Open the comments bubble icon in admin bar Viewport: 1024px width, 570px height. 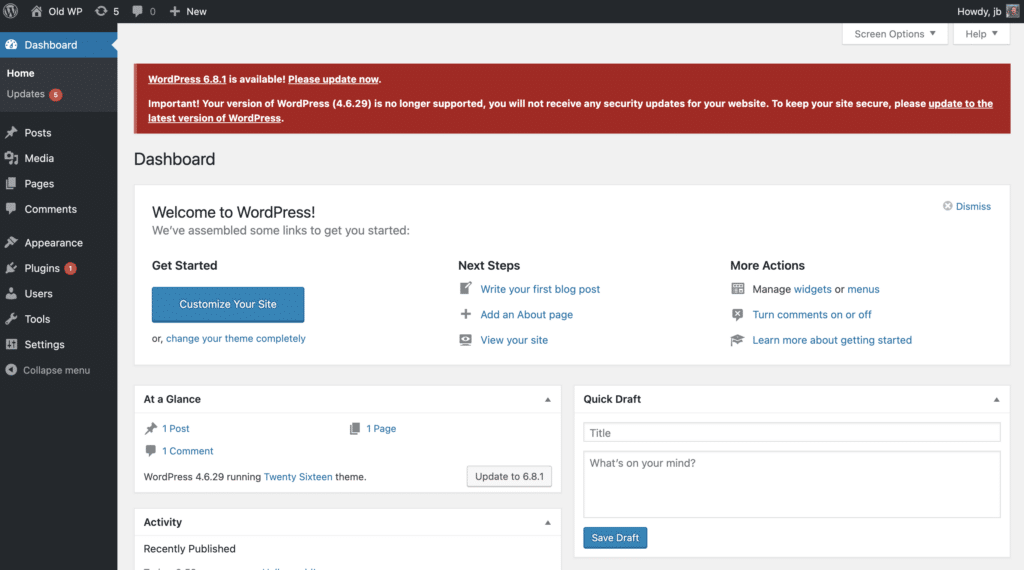pyautogui.click(x=137, y=11)
